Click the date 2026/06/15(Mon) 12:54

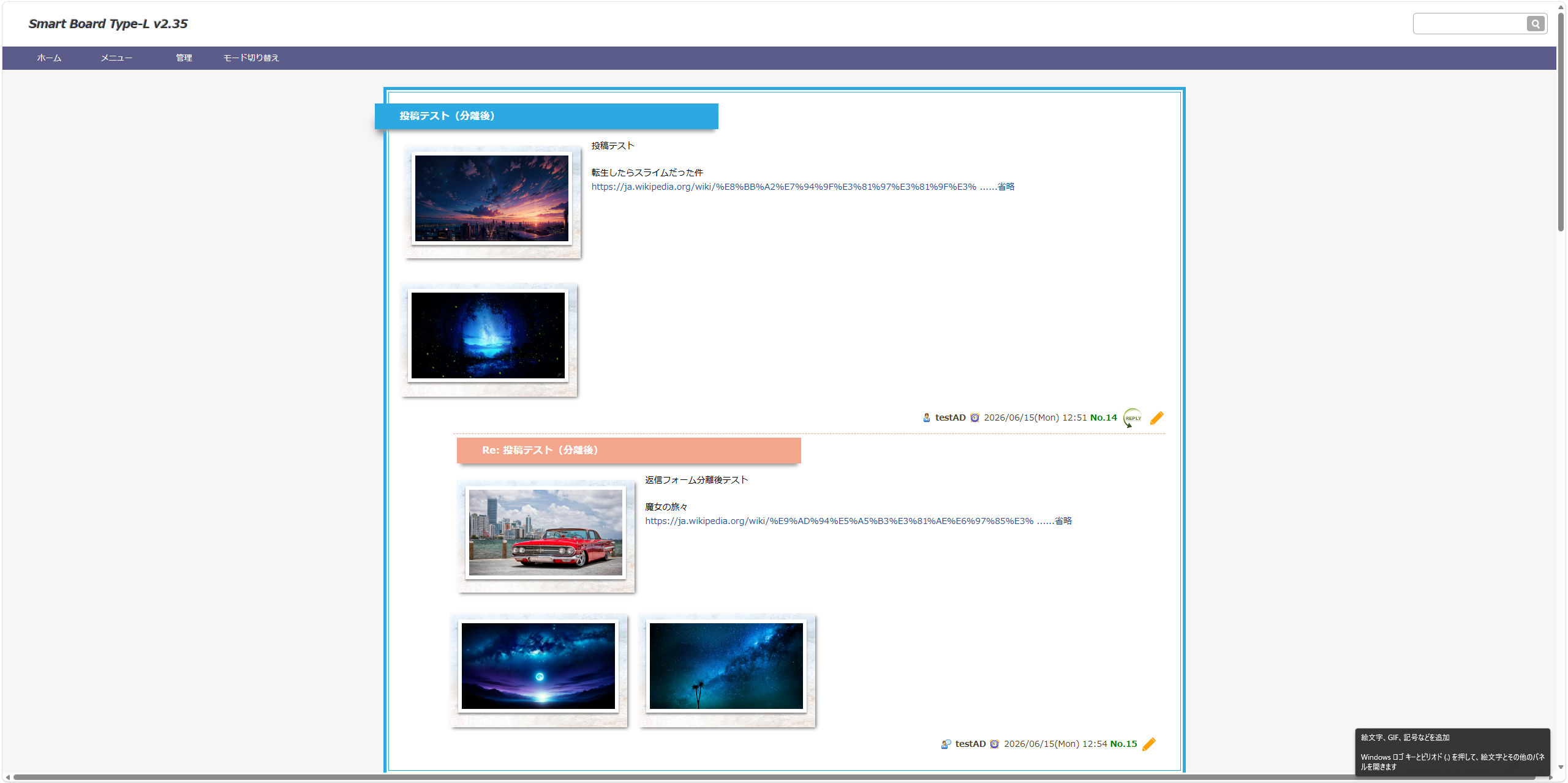(x=1055, y=744)
